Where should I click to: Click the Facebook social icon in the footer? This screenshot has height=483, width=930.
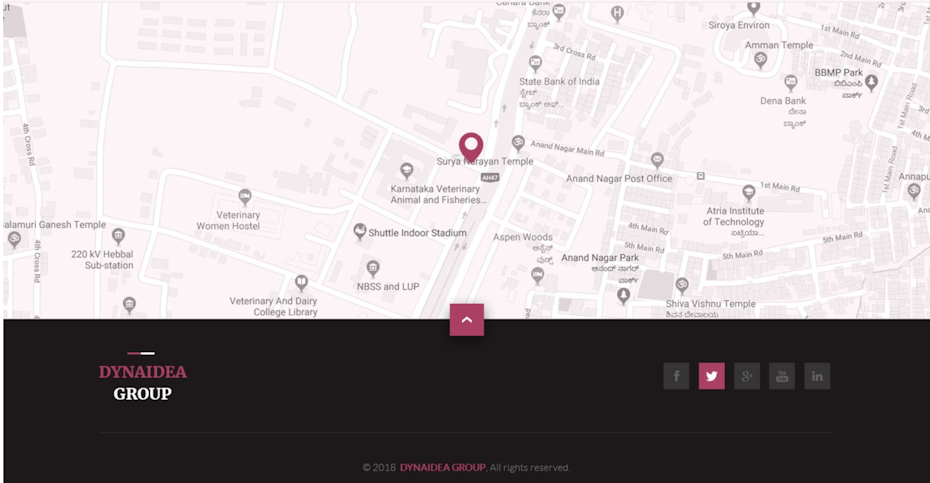[x=676, y=376]
